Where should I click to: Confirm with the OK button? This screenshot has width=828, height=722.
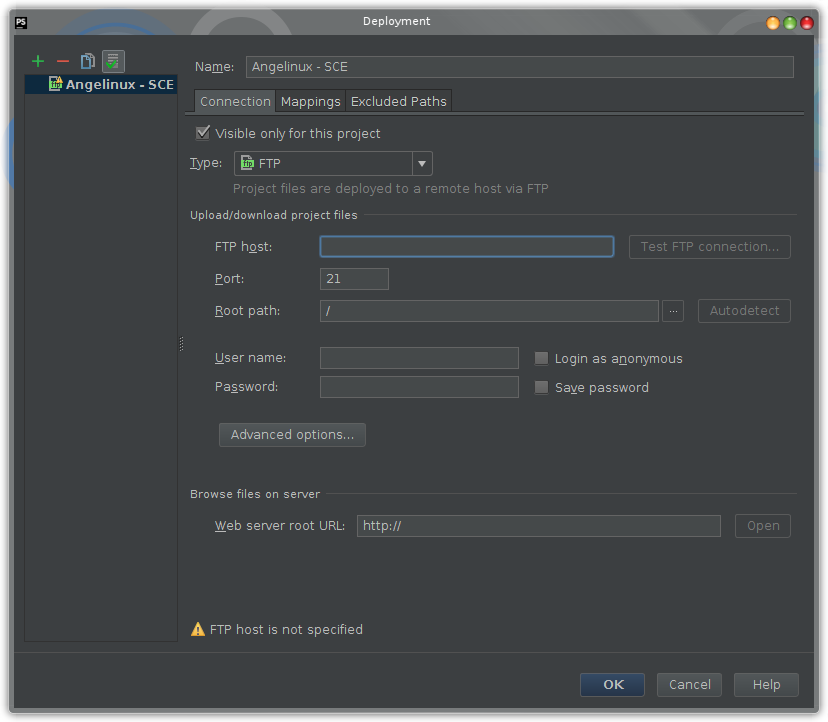pos(613,685)
